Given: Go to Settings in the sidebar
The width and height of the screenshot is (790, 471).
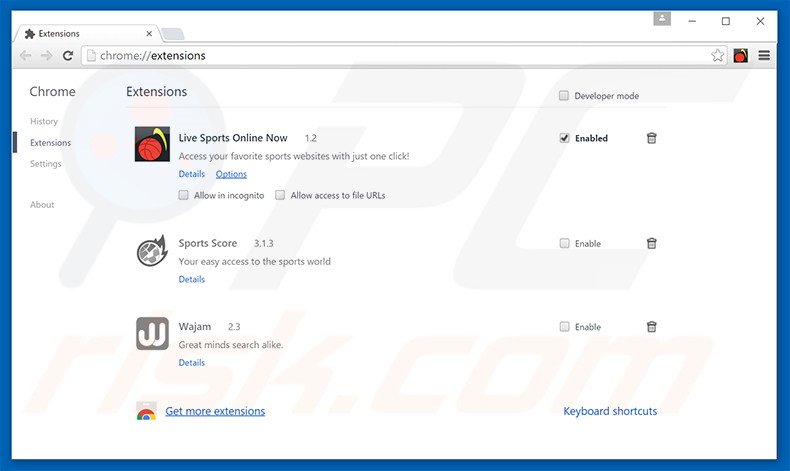Looking at the screenshot, I should 45,164.
